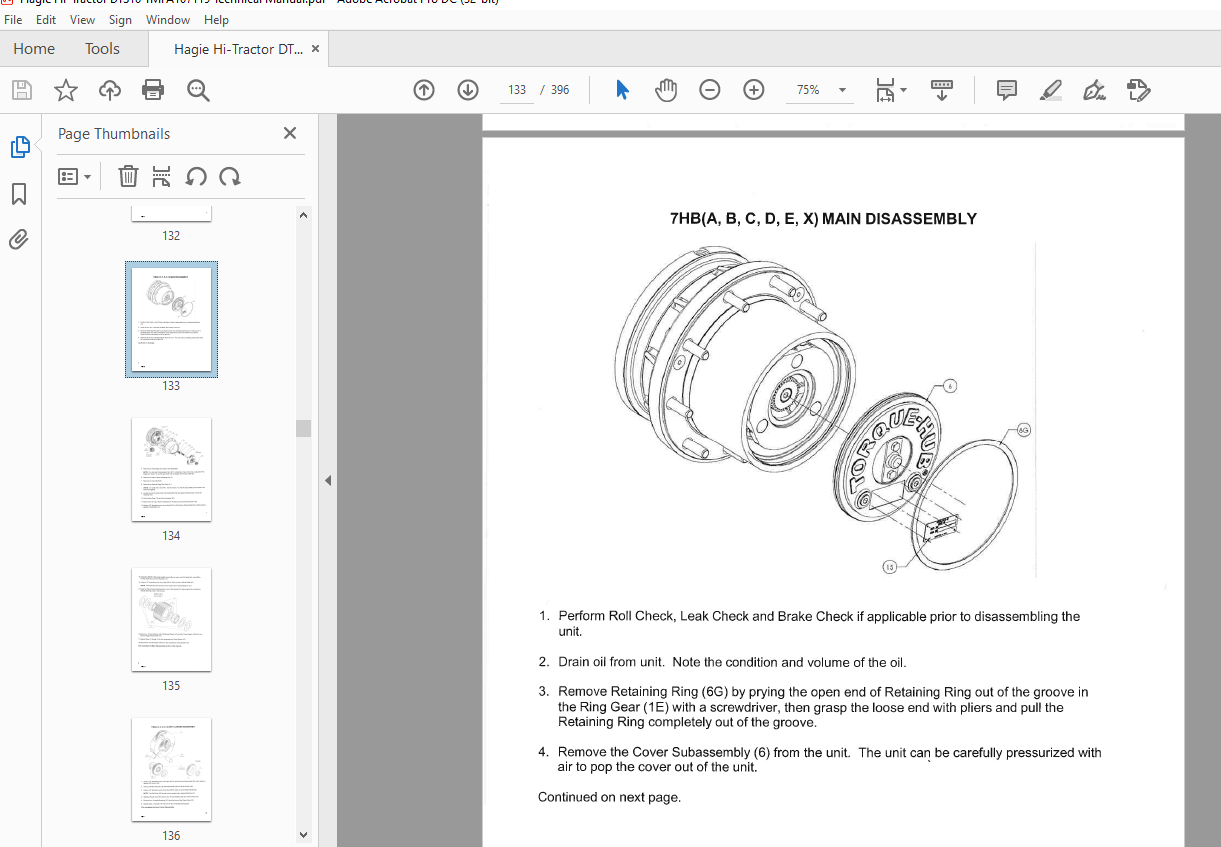Click the text Continued on next page
The height and width of the screenshot is (847, 1221).
coord(609,797)
